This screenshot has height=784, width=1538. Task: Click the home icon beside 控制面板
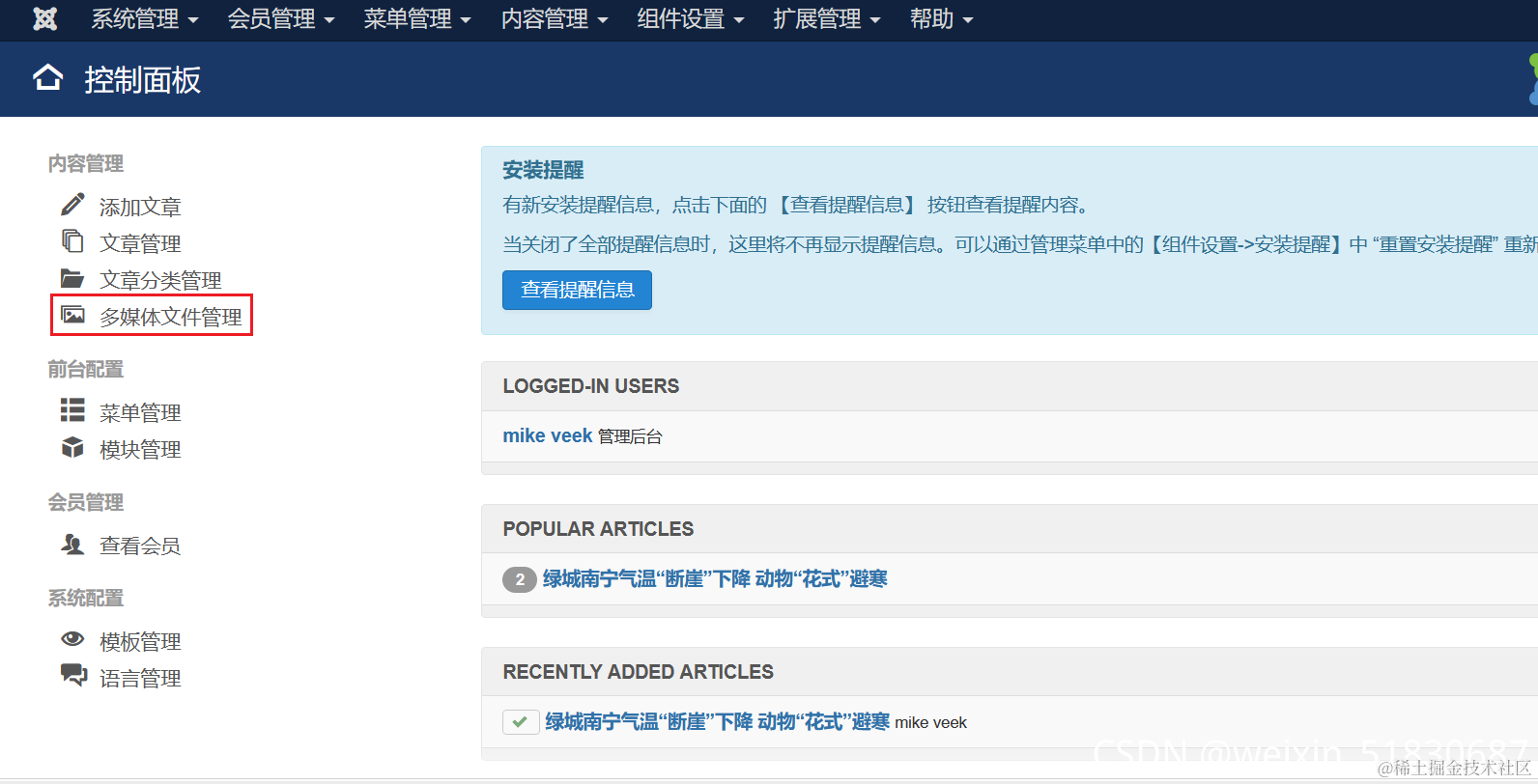click(48, 78)
